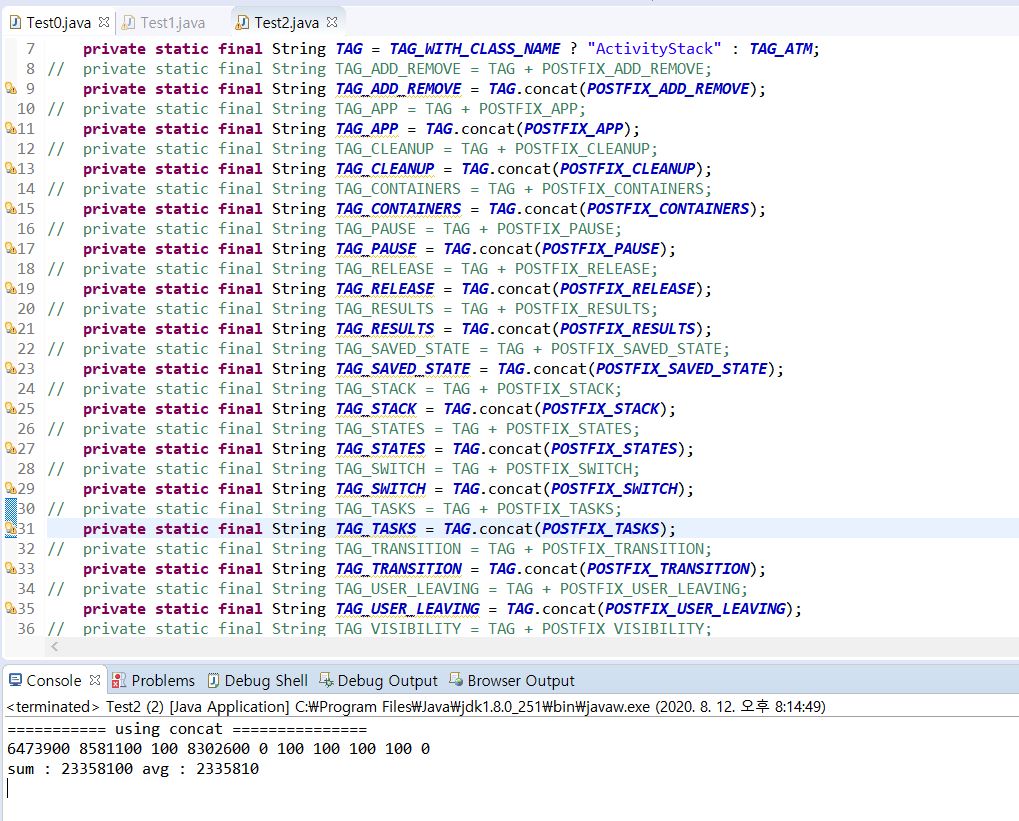1019x821 pixels.
Task: Click the Java file icon on Test2.java tab
Action: [x=242, y=23]
